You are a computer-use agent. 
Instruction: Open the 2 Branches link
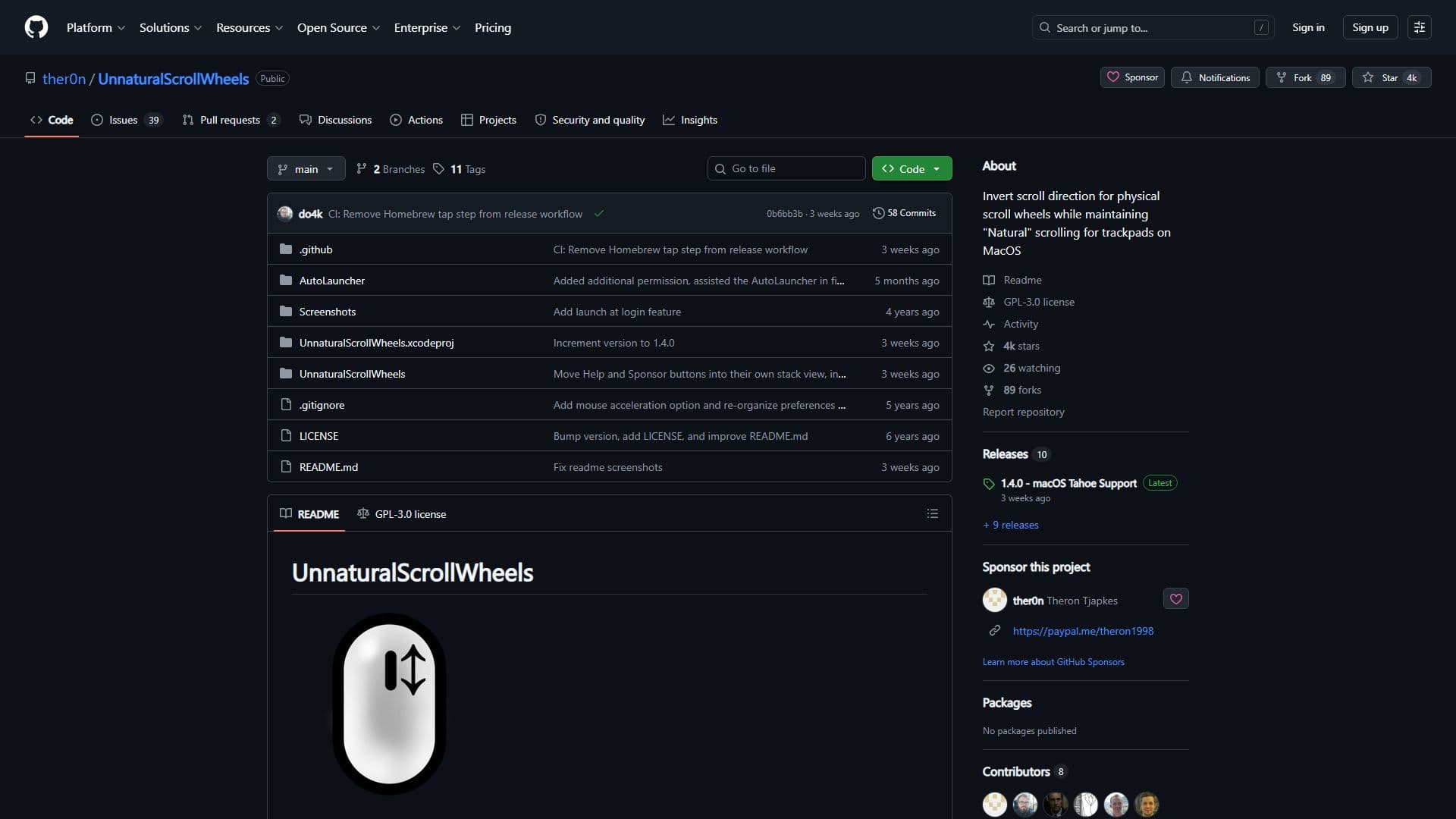(391, 169)
